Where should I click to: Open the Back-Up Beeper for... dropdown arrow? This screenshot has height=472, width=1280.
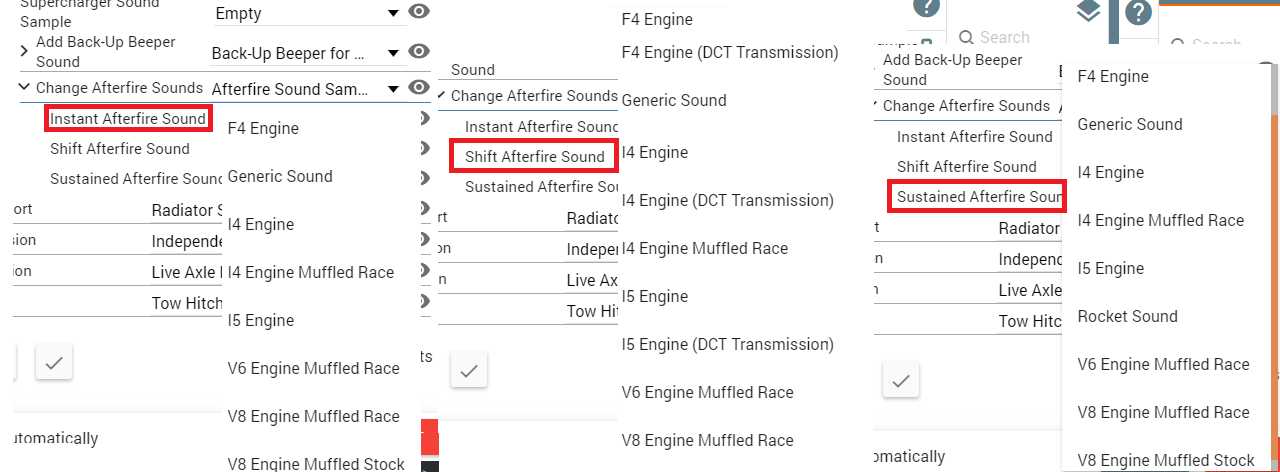[x=393, y=53]
